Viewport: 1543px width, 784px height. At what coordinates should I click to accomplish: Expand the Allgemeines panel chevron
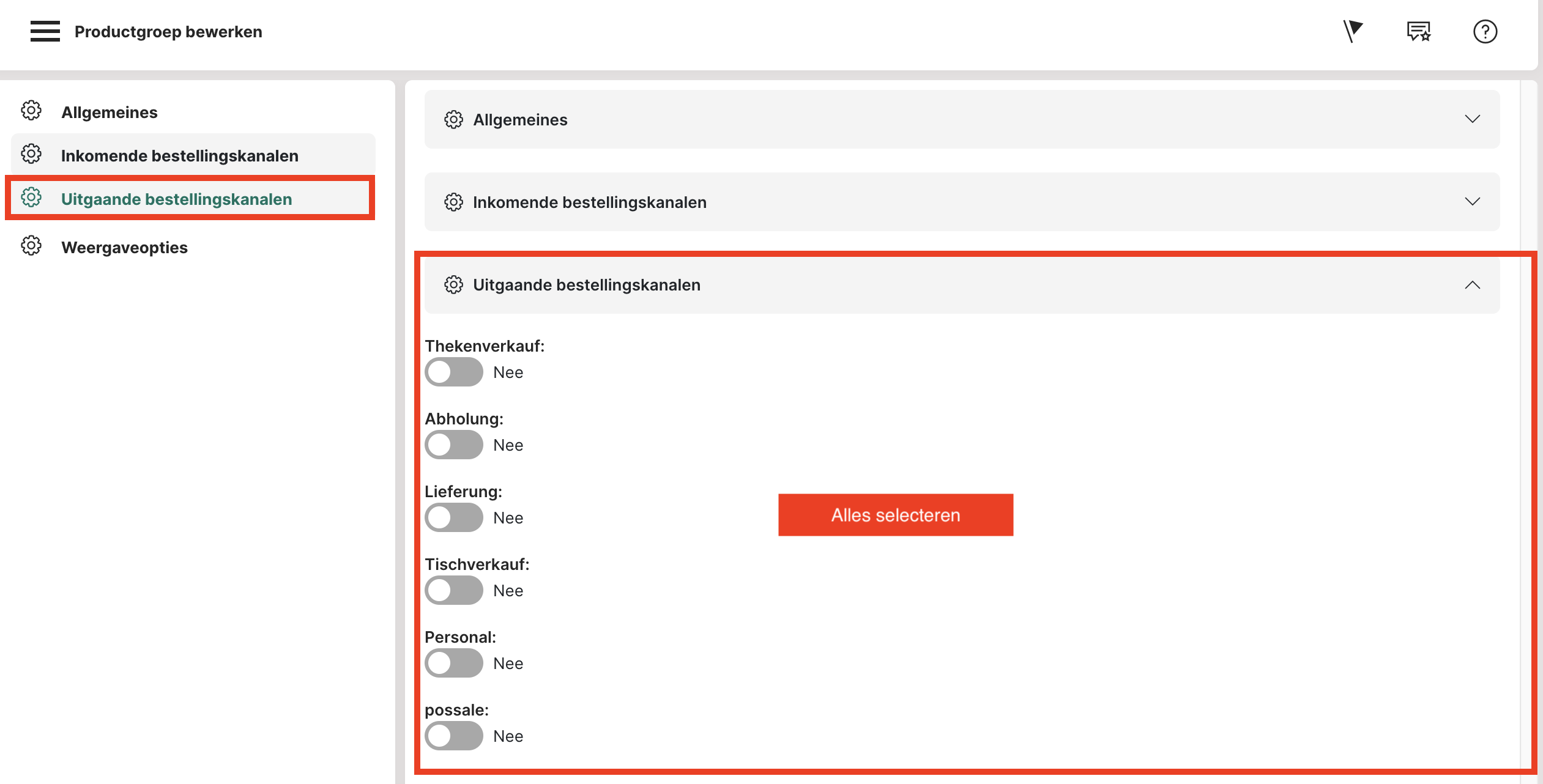[1472, 119]
